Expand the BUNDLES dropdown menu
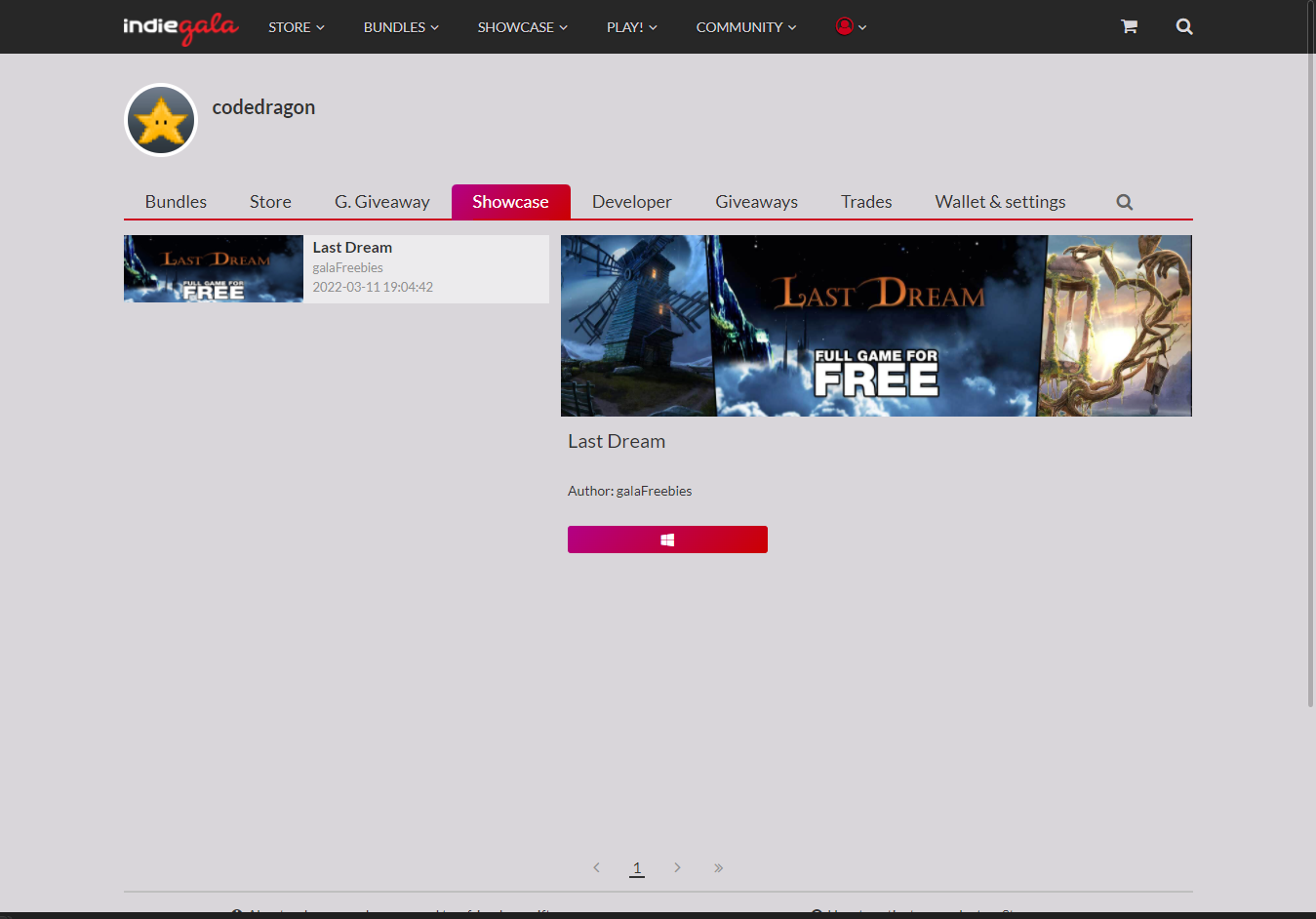Image resolution: width=1316 pixels, height=919 pixels. [x=401, y=27]
